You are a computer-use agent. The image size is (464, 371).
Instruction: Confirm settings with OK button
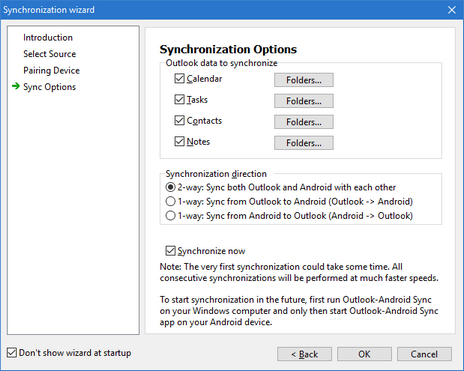(x=364, y=354)
